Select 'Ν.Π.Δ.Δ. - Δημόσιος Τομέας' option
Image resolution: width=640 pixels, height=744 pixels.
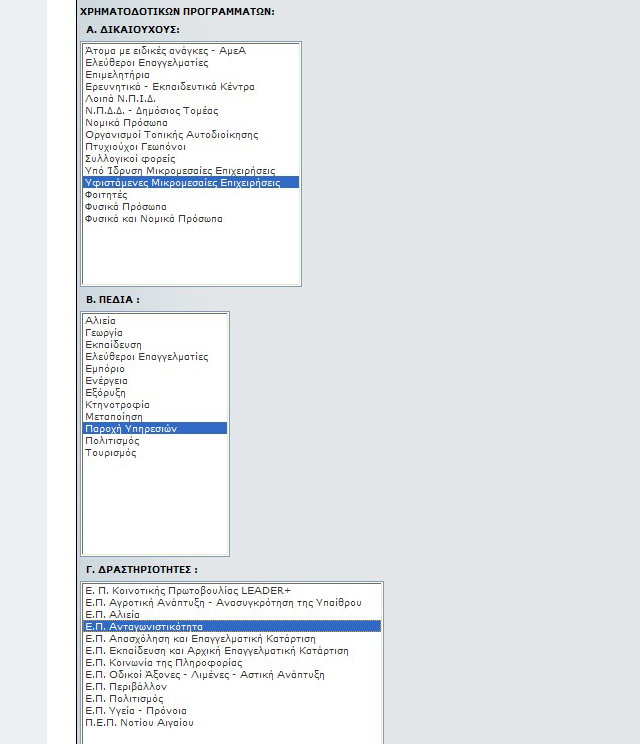click(191, 111)
